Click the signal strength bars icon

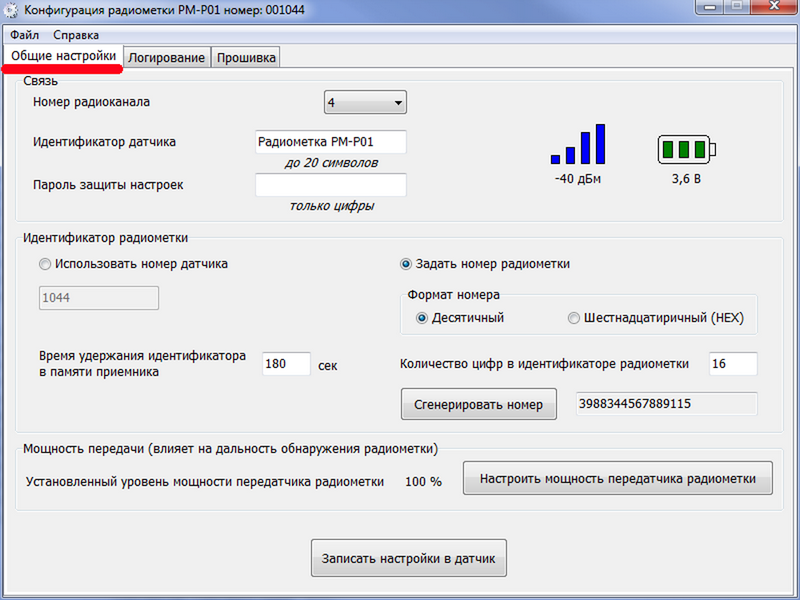point(578,144)
